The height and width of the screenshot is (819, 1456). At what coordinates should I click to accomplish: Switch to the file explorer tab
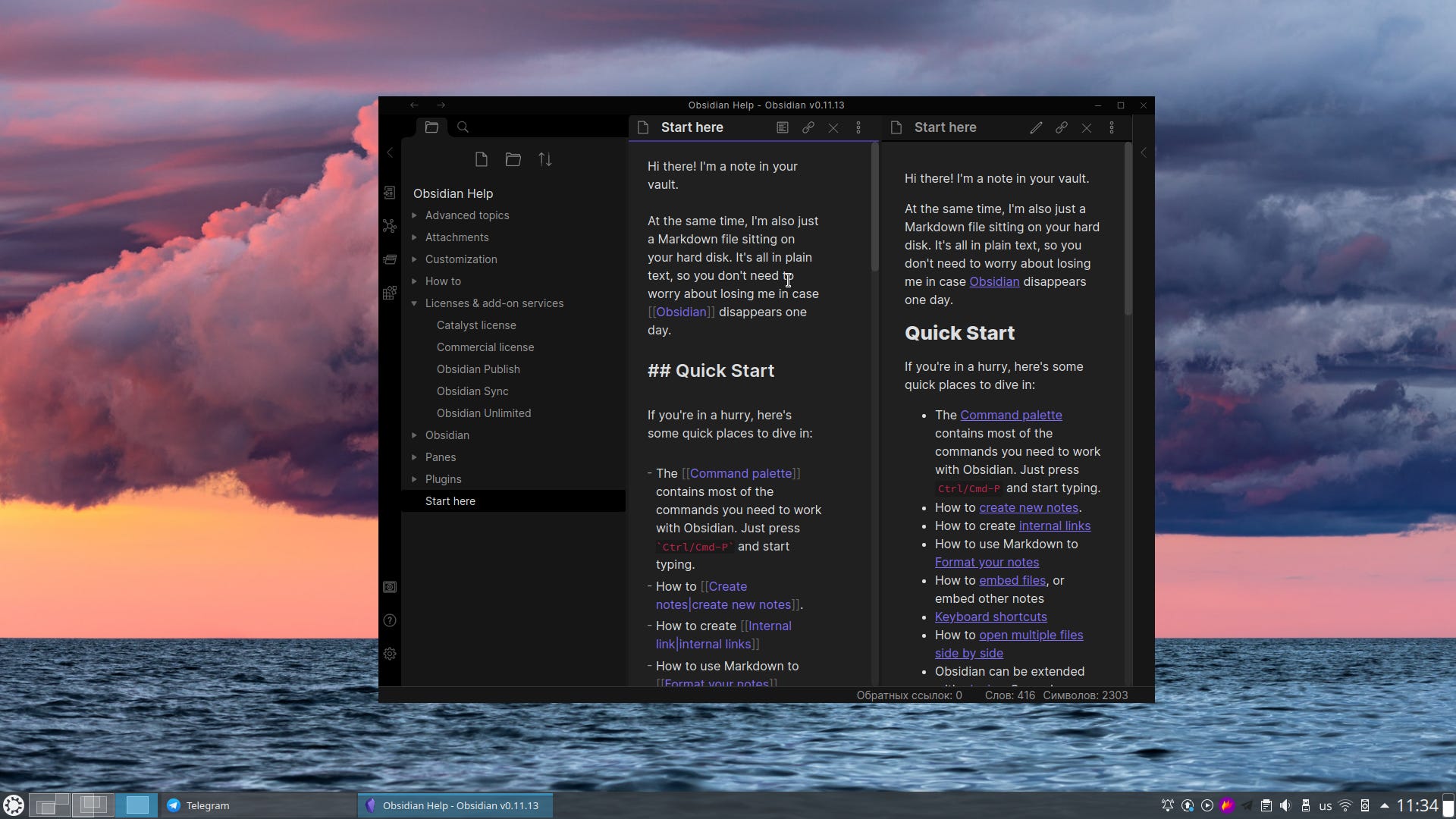coord(432,127)
